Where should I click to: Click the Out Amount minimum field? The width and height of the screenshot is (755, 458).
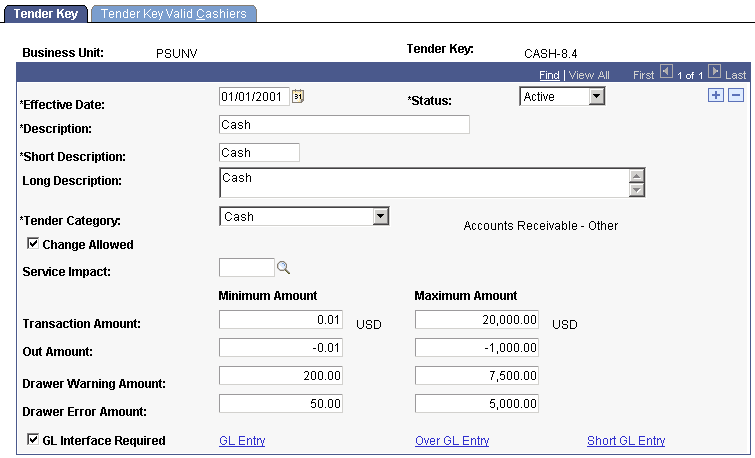pos(281,347)
